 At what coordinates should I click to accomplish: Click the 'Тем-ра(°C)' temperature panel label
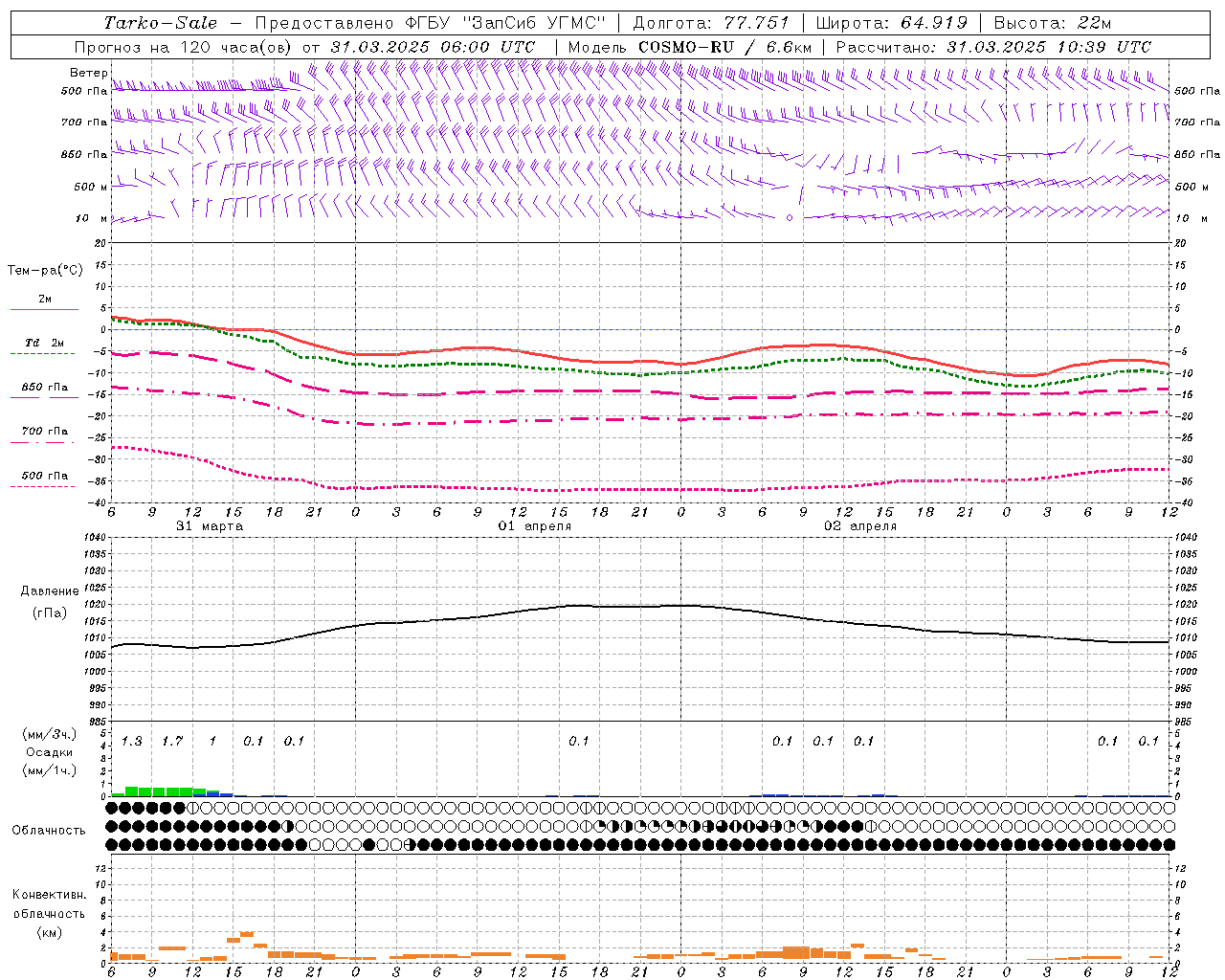(45, 271)
